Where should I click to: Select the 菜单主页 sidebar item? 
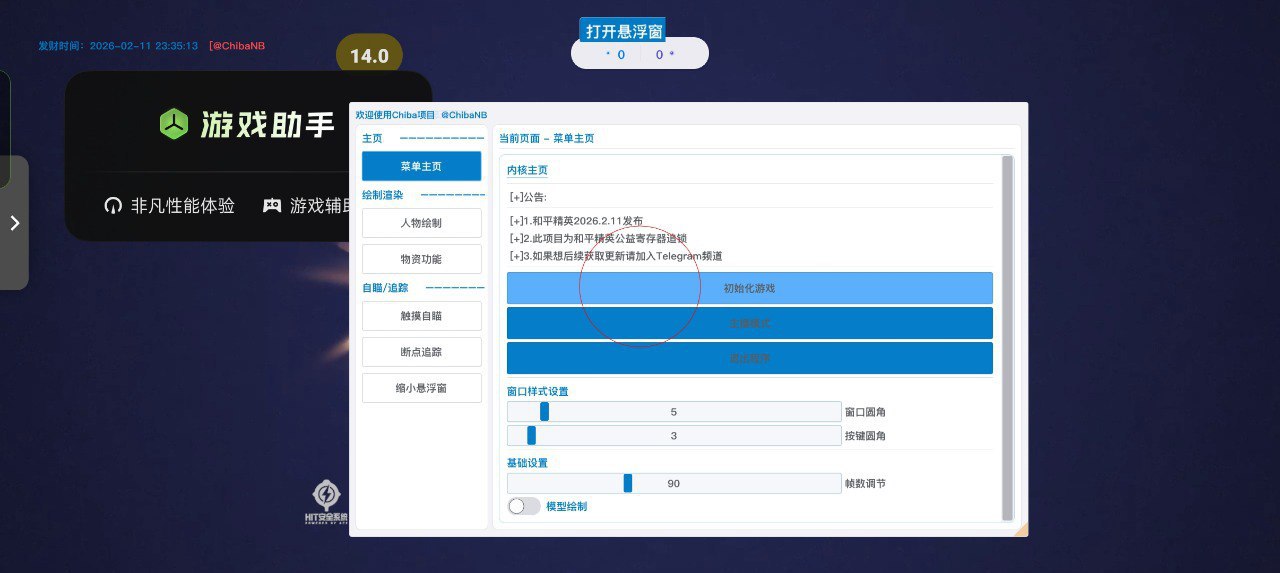[x=421, y=166]
